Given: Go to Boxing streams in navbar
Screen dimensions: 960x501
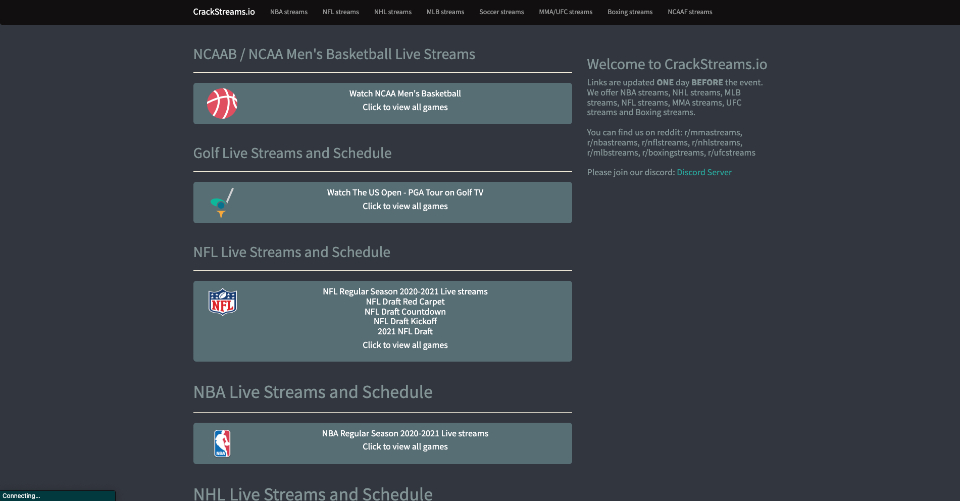Looking at the screenshot, I should tap(630, 12).
